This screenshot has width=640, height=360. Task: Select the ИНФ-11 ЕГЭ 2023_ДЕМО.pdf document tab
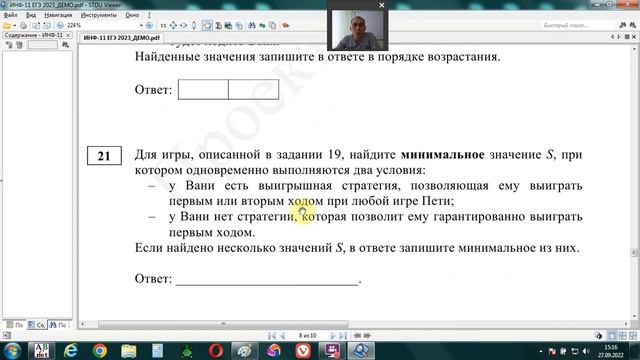pyautogui.click(x=121, y=38)
